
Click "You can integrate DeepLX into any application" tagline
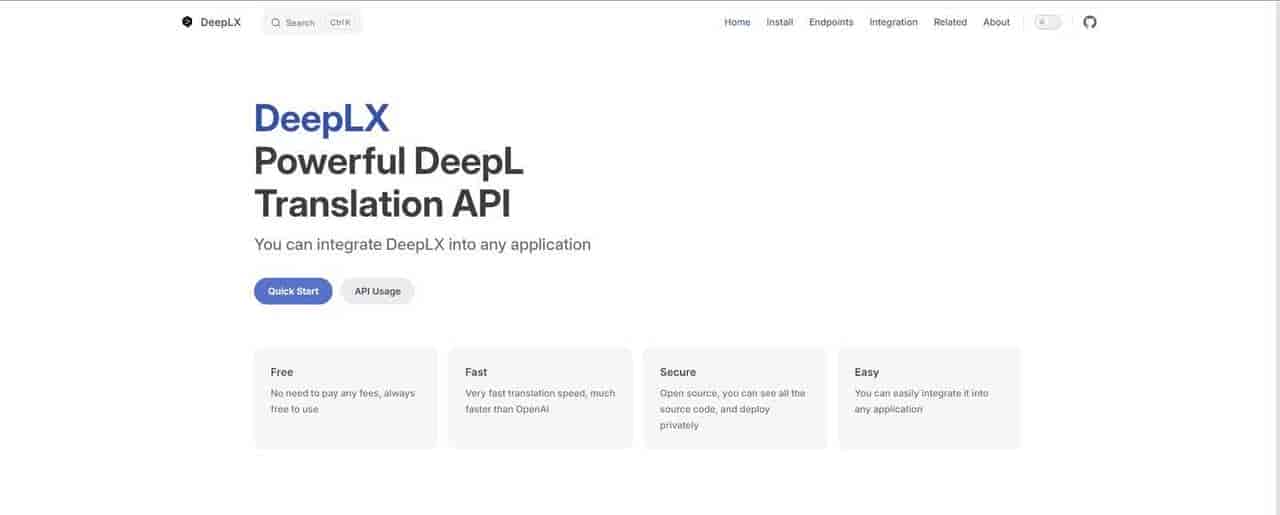(x=422, y=244)
